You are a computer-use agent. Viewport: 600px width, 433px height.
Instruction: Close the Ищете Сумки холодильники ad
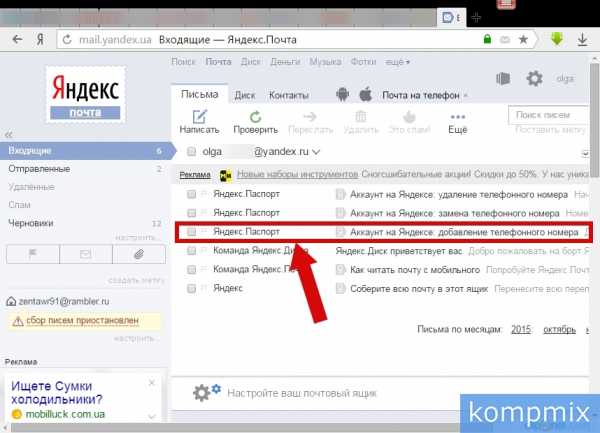(152, 383)
